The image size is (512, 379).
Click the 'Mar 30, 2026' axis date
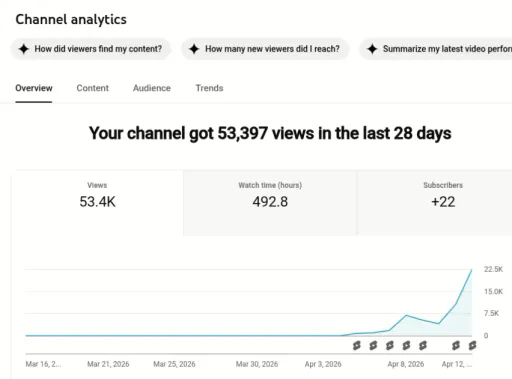257,364
